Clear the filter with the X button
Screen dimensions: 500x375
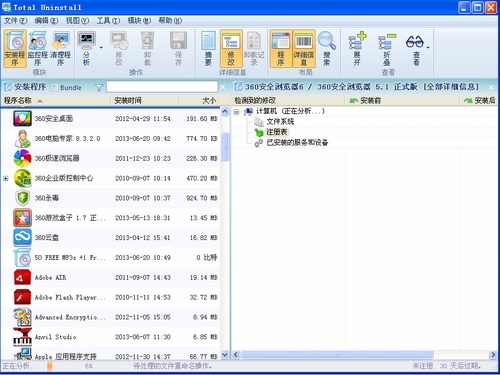point(223,87)
